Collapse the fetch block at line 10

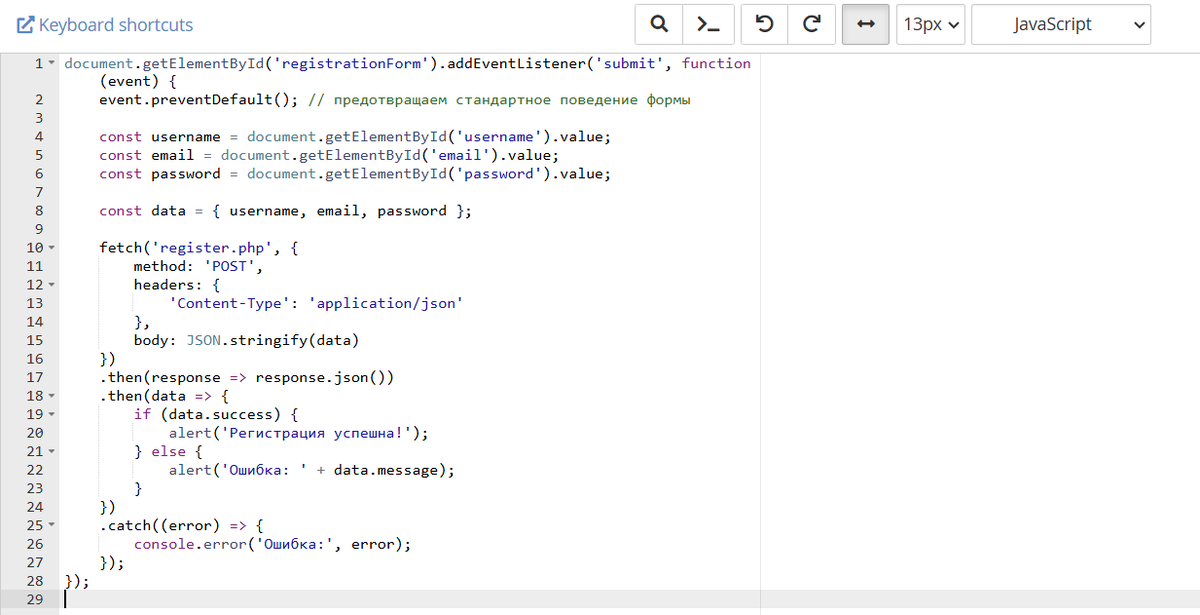coord(49,247)
